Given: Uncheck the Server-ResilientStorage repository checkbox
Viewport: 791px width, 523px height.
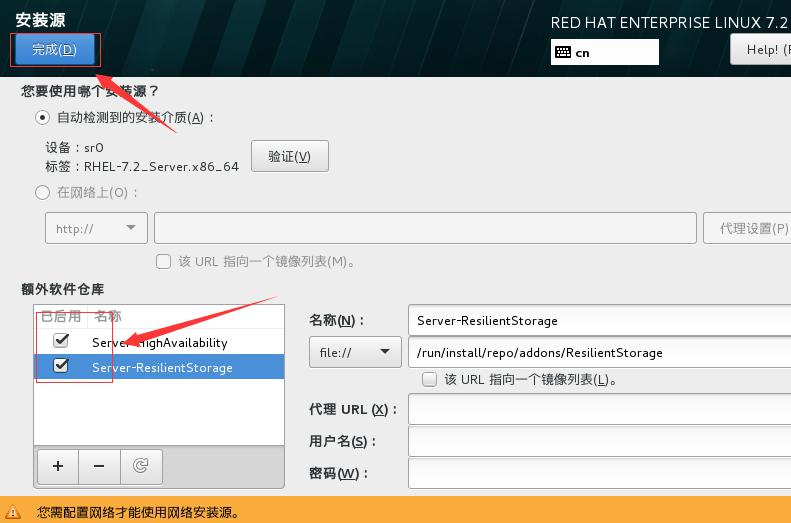Looking at the screenshot, I should click(x=61, y=365).
